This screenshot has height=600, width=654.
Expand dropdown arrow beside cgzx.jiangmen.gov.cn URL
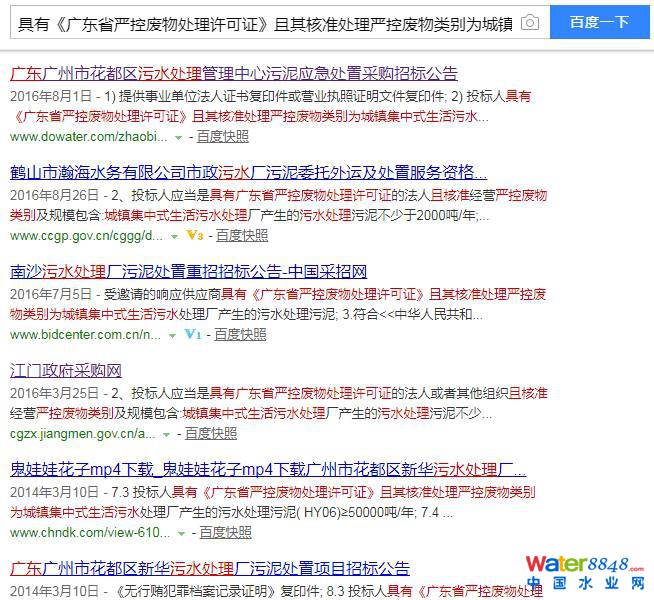tap(166, 434)
